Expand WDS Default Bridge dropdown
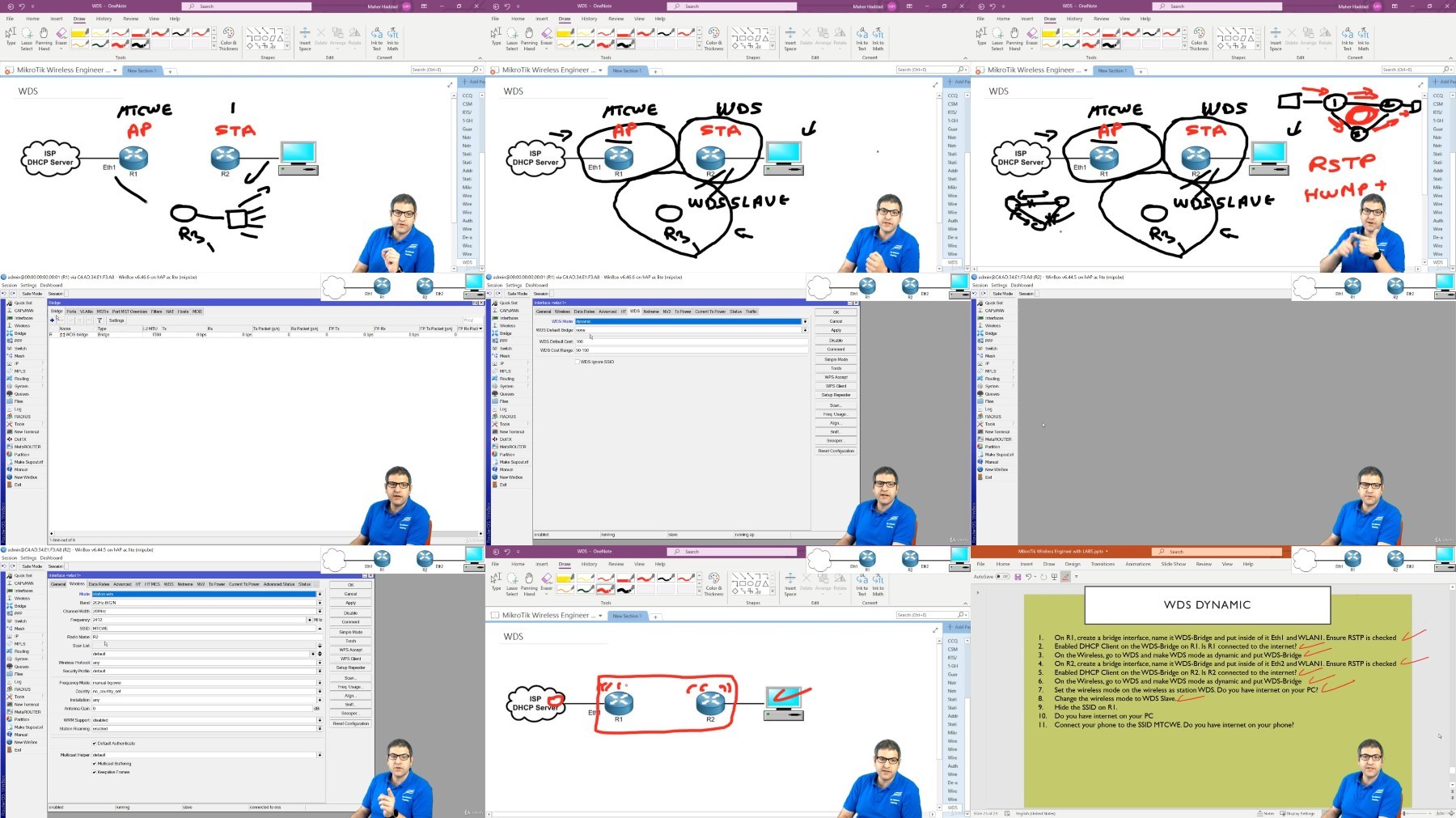The height and width of the screenshot is (818, 1456). pos(804,330)
